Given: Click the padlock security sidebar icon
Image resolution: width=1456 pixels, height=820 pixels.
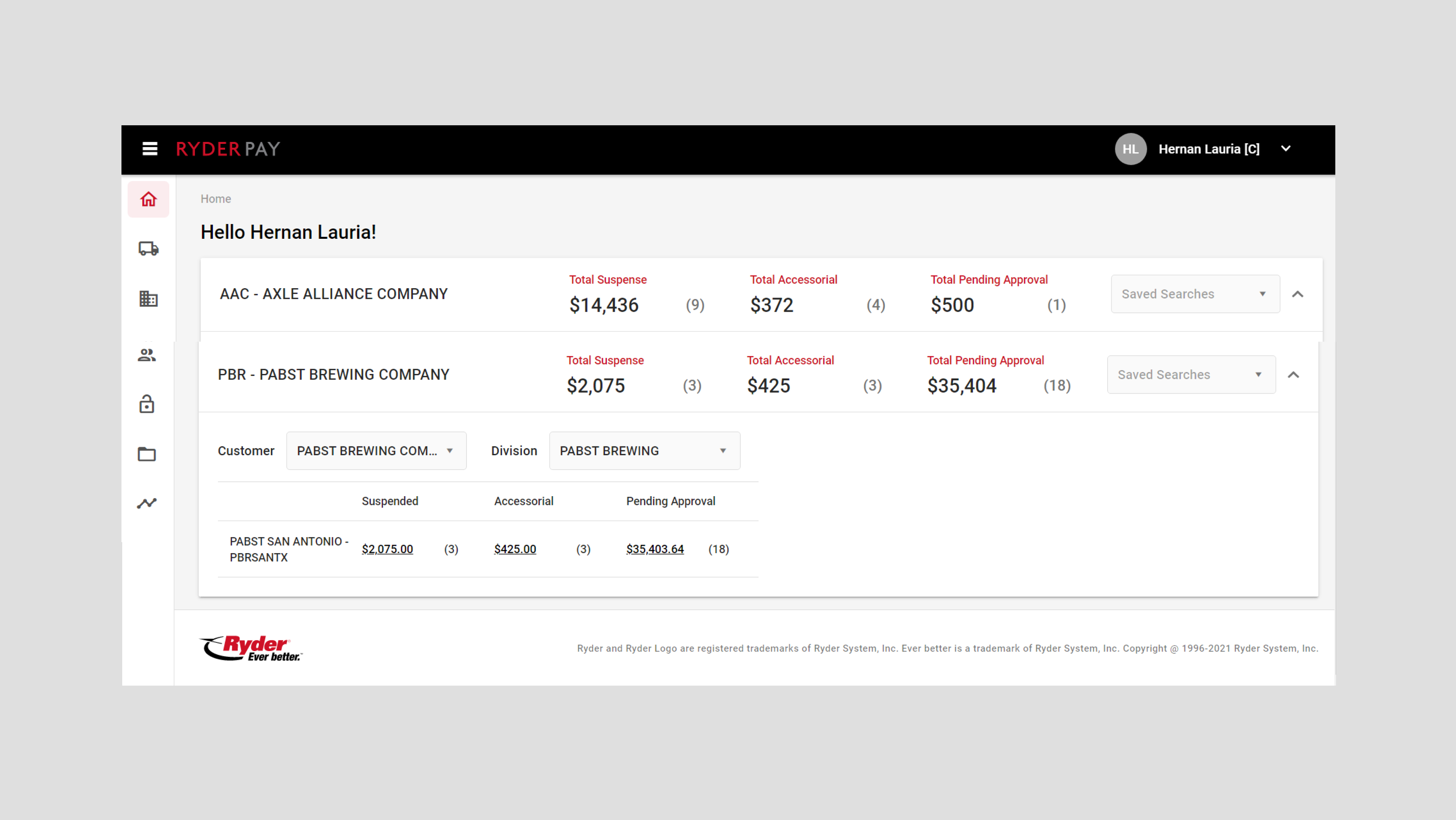Looking at the screenshot, I should click(147, 405).
